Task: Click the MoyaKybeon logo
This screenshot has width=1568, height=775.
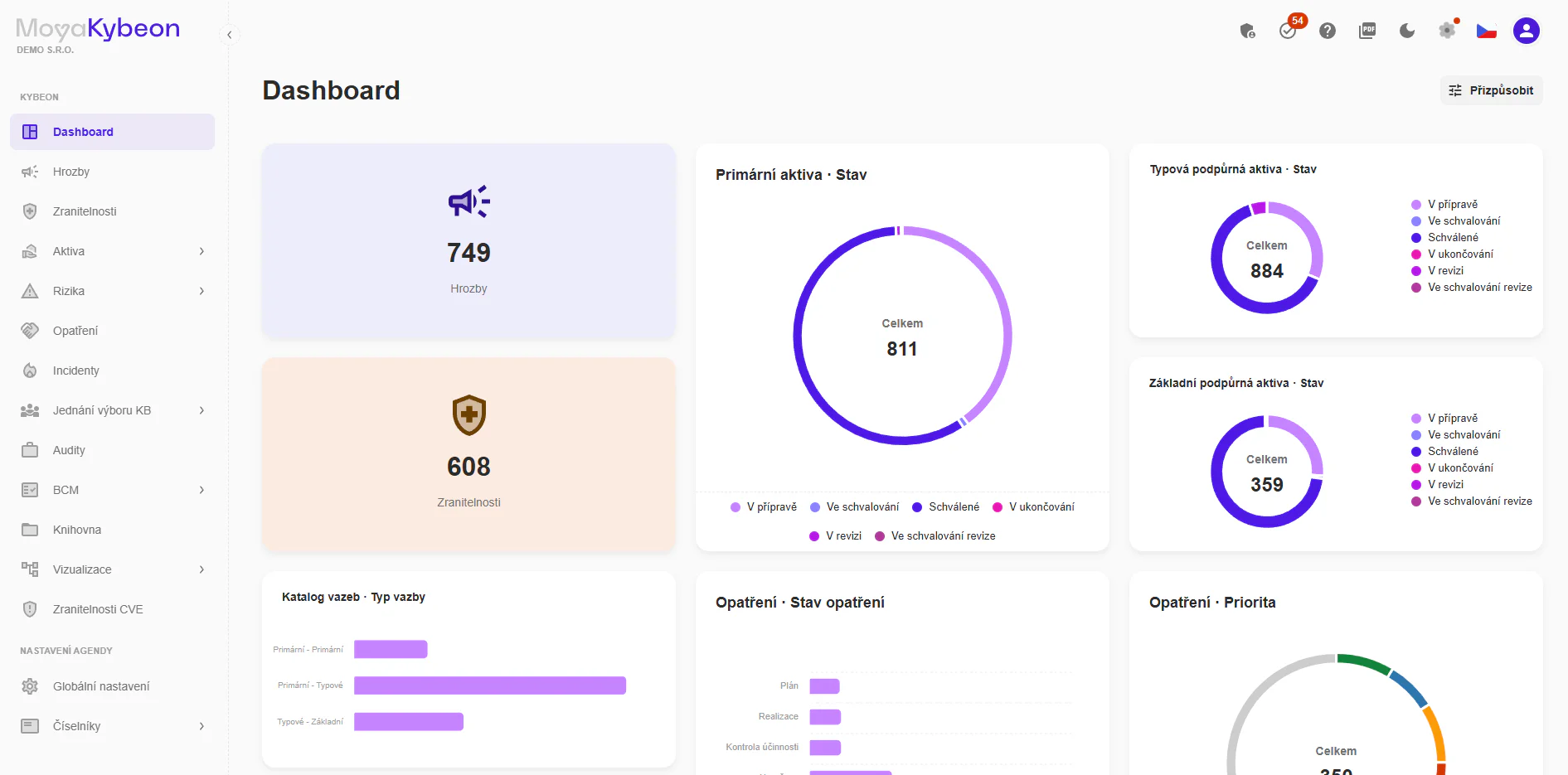Action: coord(98,30)
